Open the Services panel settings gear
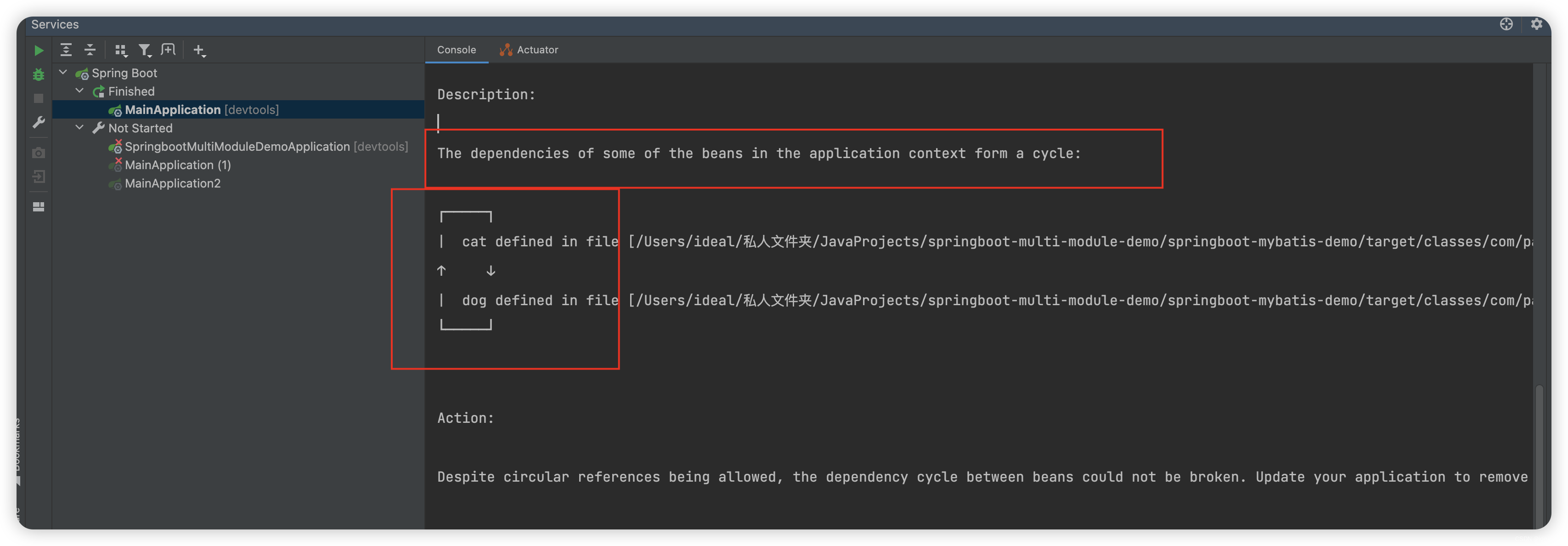Image resolution: width=1568 pixels, height=546 pixels. coord(1536,24)
